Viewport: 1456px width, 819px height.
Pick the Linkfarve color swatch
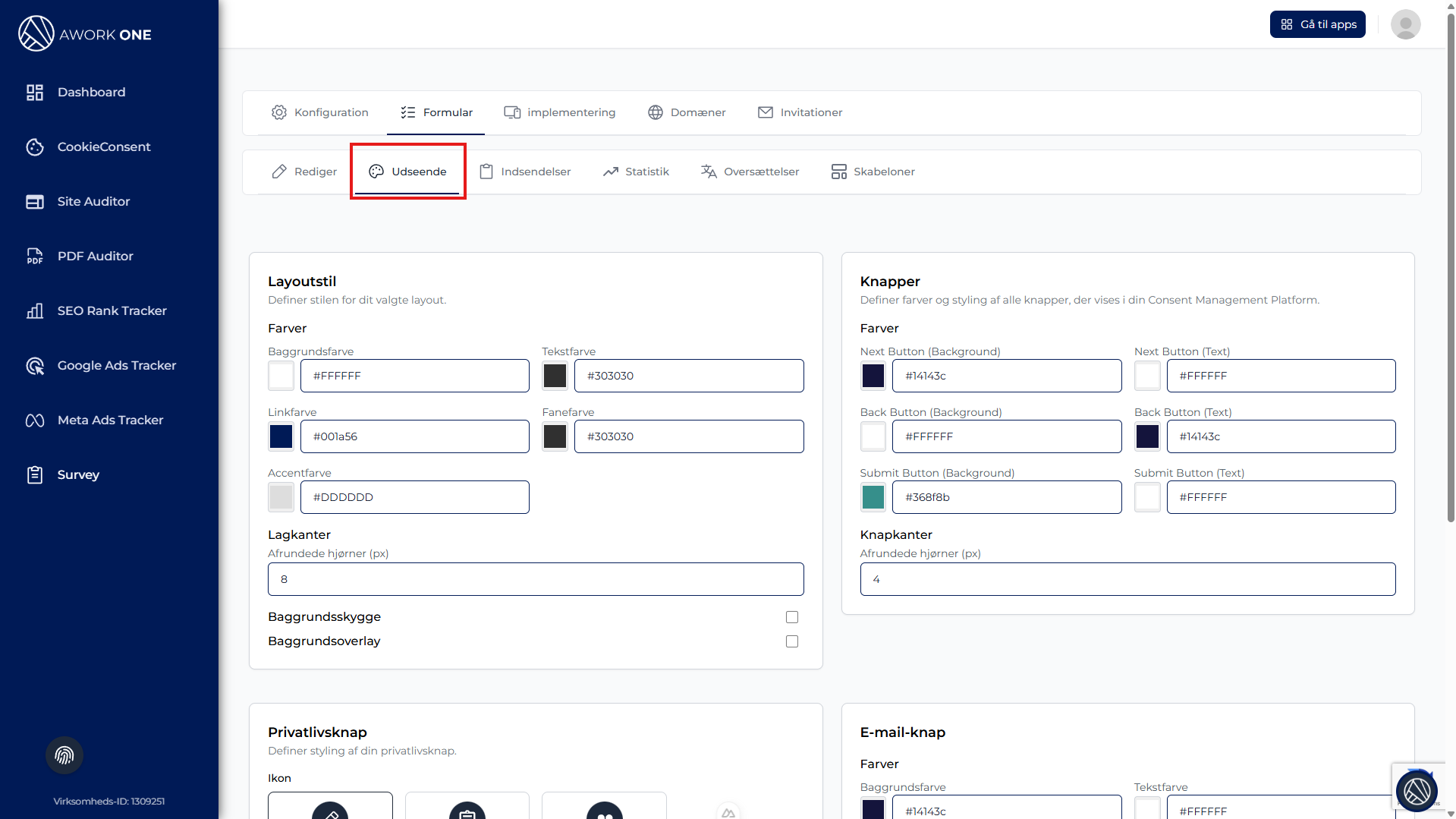coord(281,436)
